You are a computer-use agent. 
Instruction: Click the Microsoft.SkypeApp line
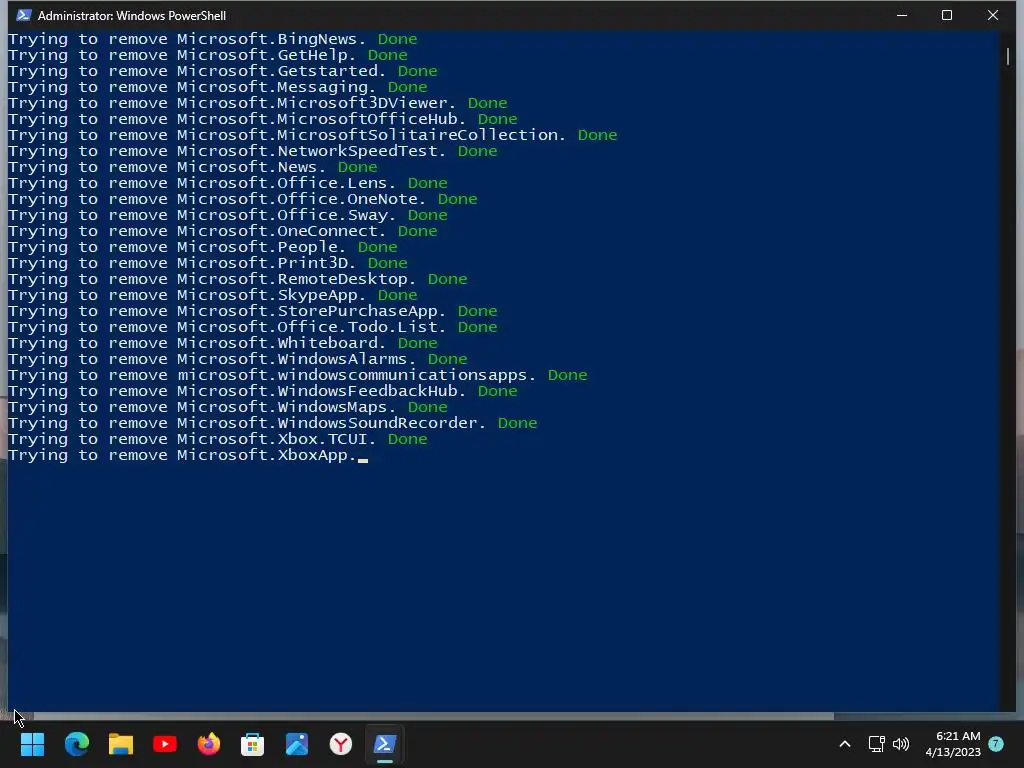212,295
